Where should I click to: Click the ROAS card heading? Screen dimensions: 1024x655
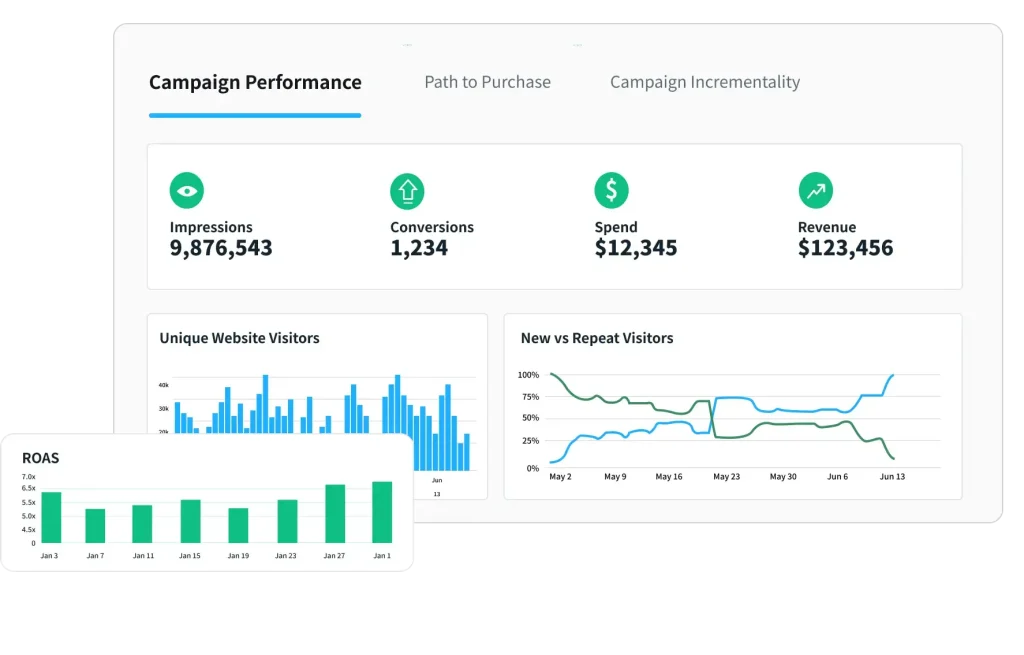40,458
